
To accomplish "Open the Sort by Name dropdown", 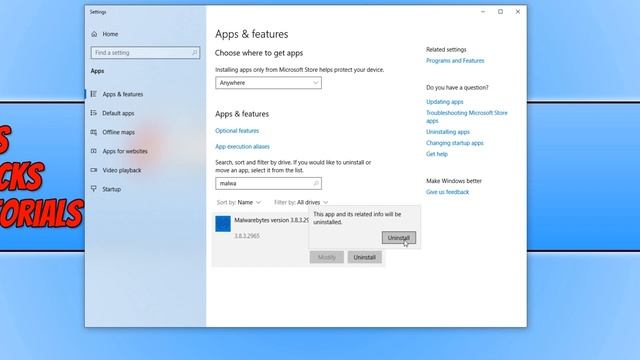I will [x=239, y=202].
